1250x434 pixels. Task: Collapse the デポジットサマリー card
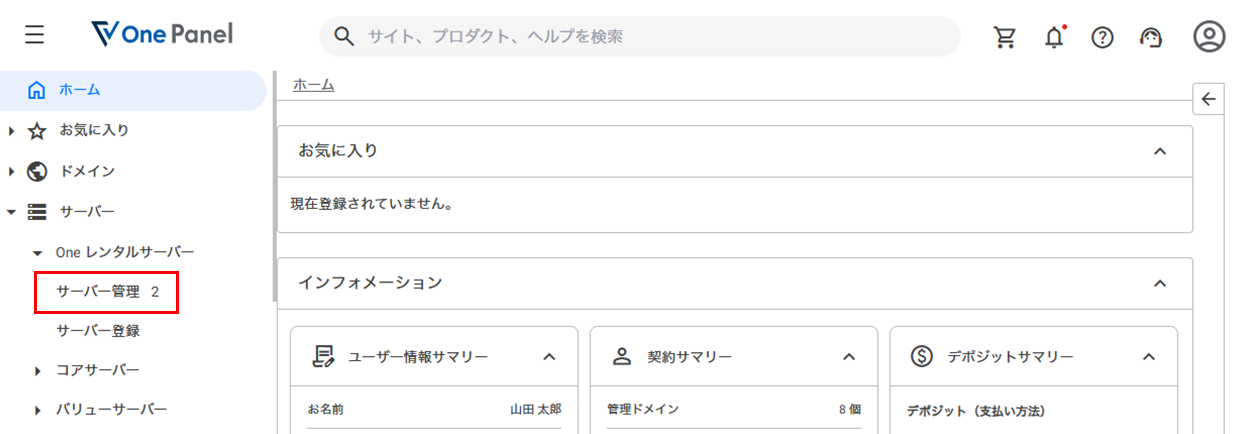click(x=1149, y=356)
